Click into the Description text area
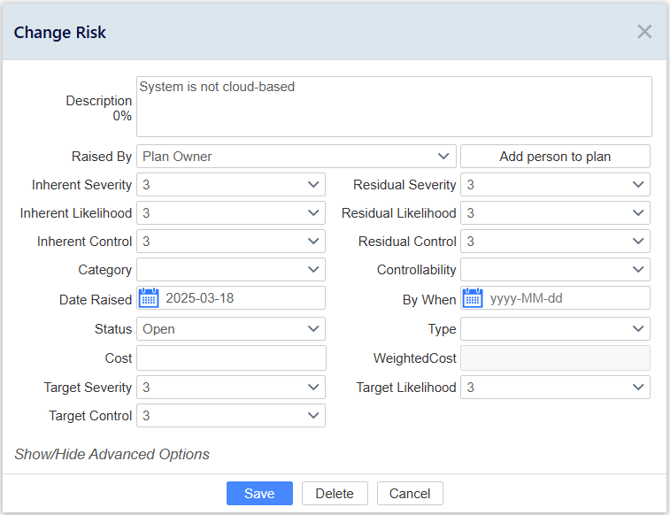Screen dimensions: 670x515 click(394, 106)
